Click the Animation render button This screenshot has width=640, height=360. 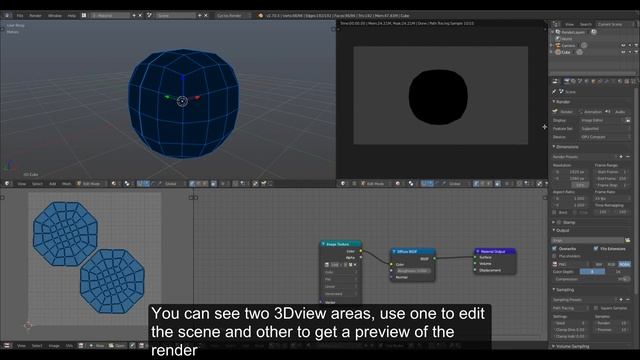590,112
